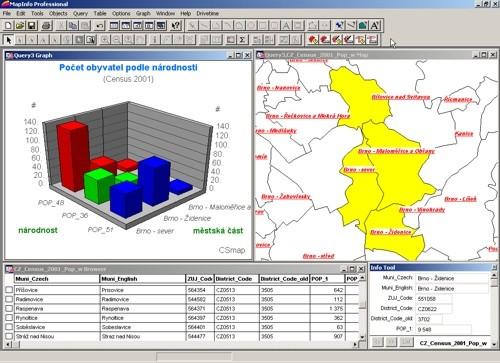Check the box next to Raspenava row

(9, 309)
